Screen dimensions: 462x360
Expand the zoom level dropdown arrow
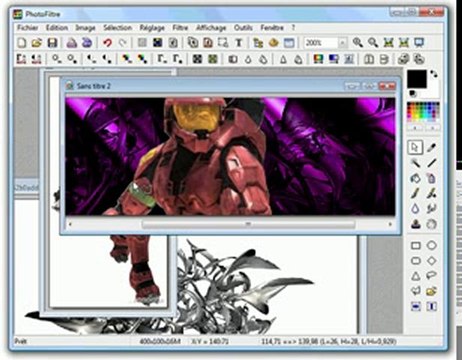coord(342,43)
